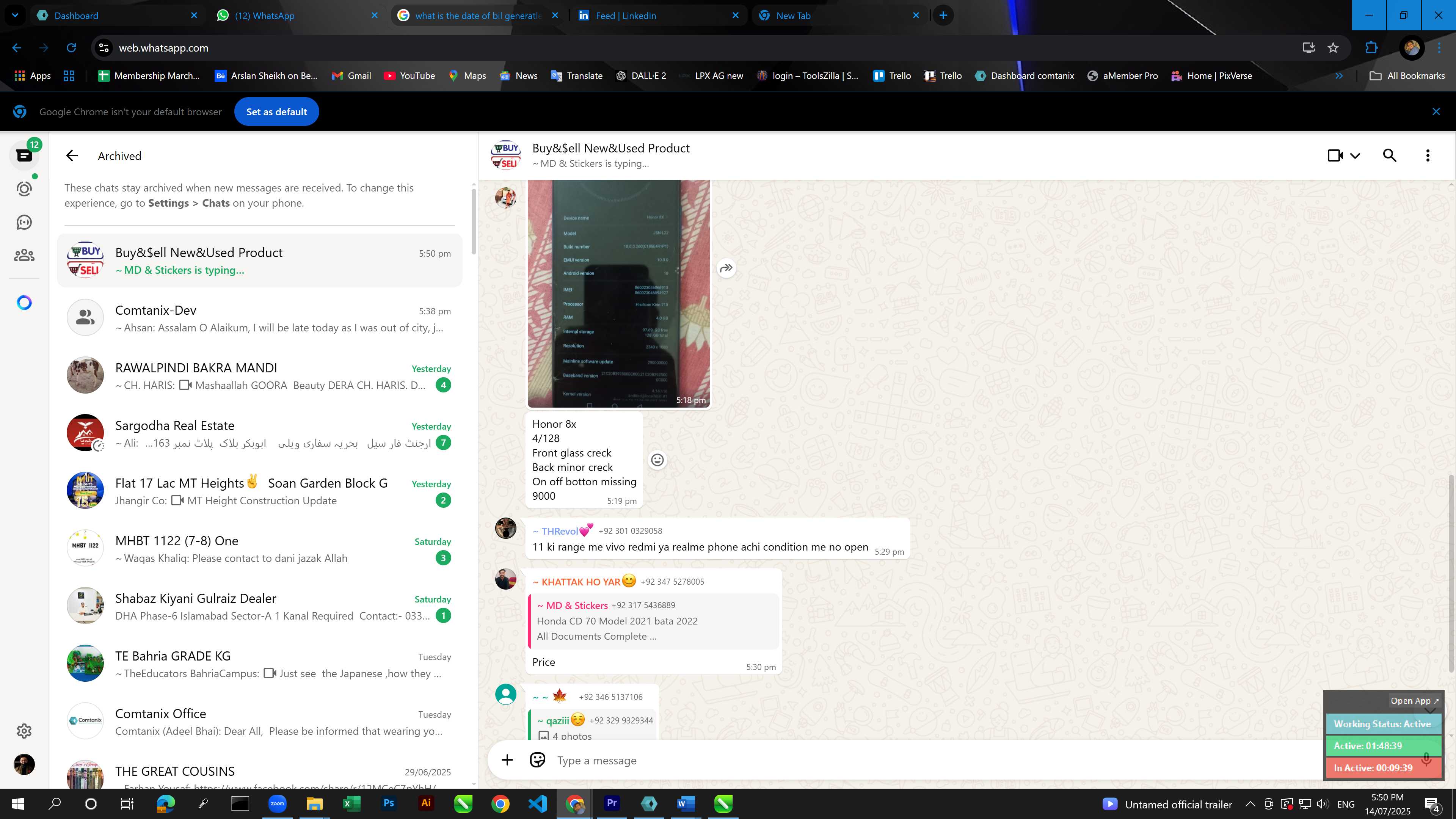Open the Chats icon with 12 badge
Screen dimensions: 1456x819
click(24, 155)
